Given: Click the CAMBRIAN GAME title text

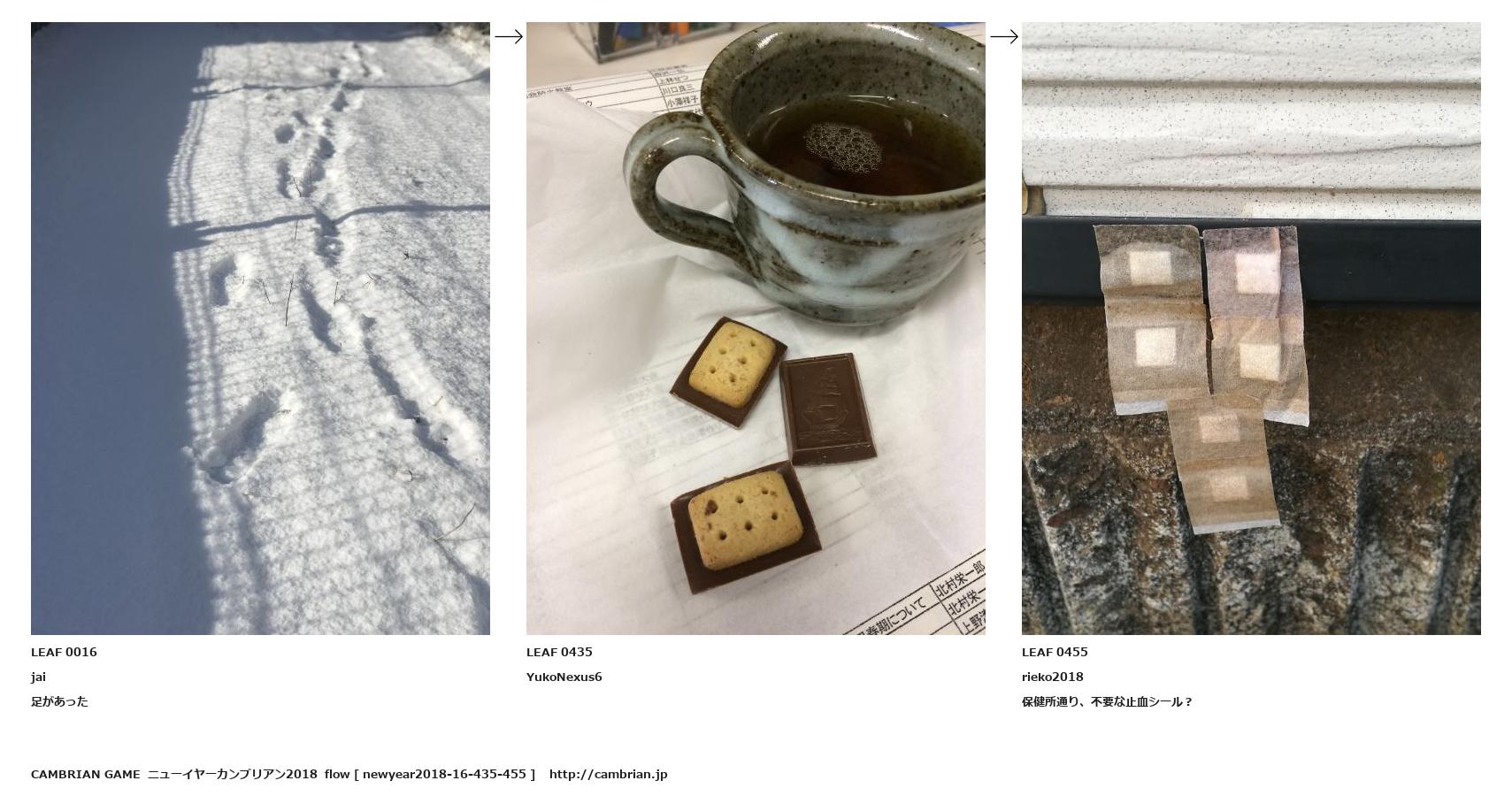Looking at the screenshot, I should (85, 774).
